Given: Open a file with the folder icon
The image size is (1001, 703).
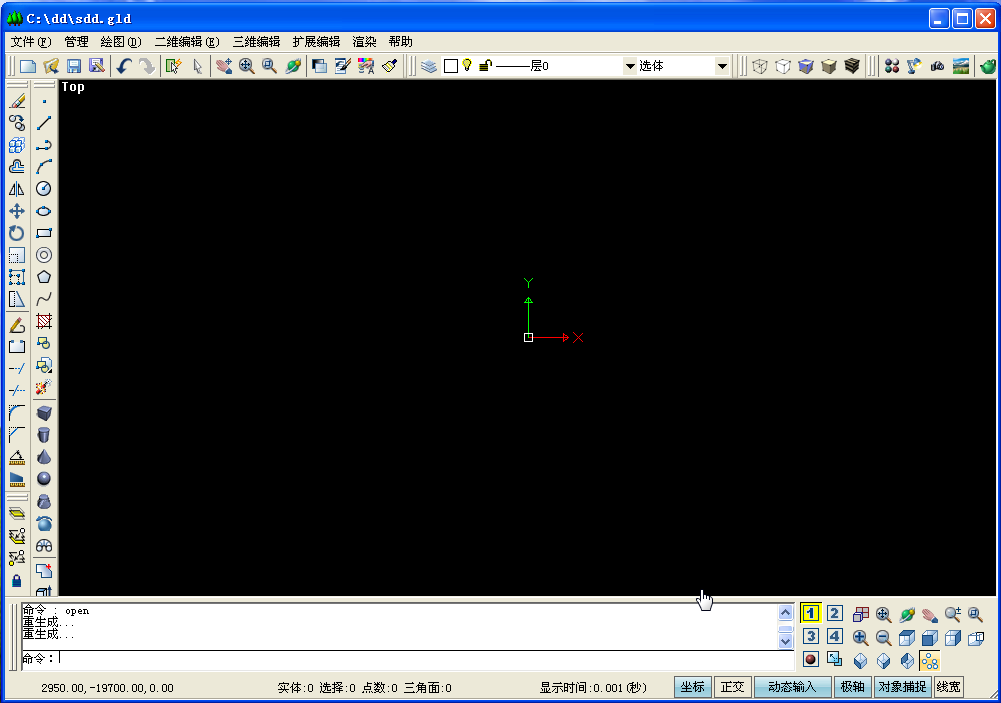Looking at the screenshot, I should pos(51,66).
